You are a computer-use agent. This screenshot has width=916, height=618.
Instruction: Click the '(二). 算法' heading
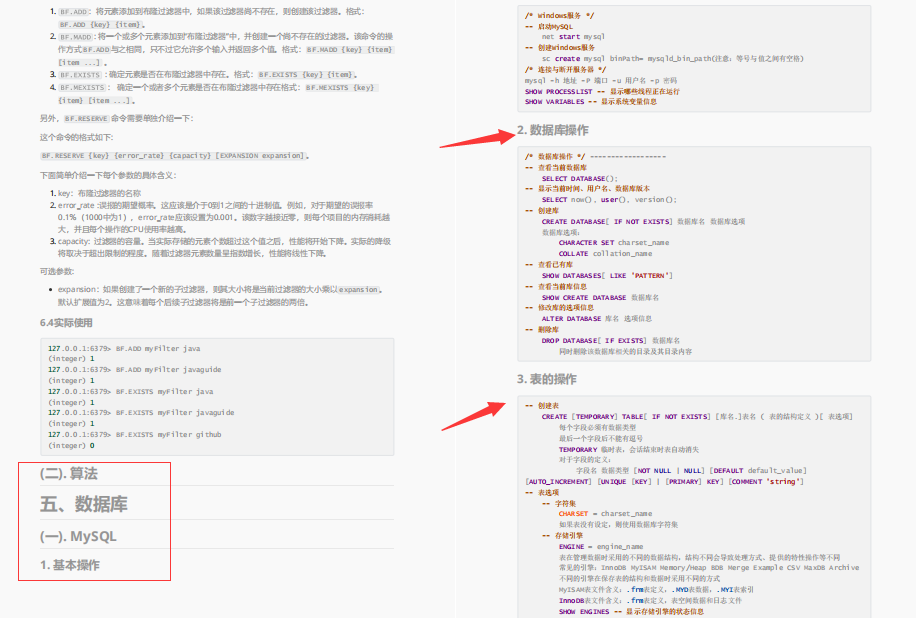69,474
